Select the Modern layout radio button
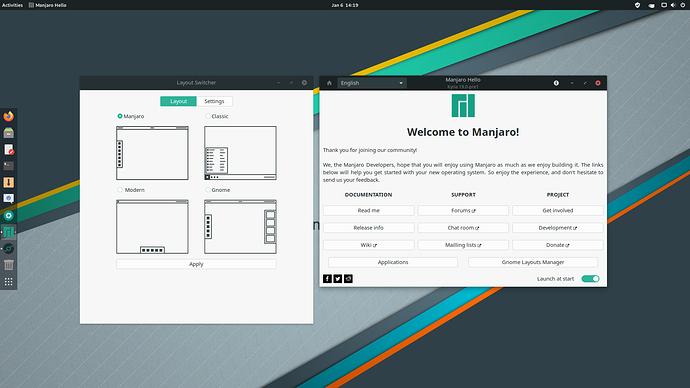The height and width of the screenshot is (388, 690). coord(120,190)
